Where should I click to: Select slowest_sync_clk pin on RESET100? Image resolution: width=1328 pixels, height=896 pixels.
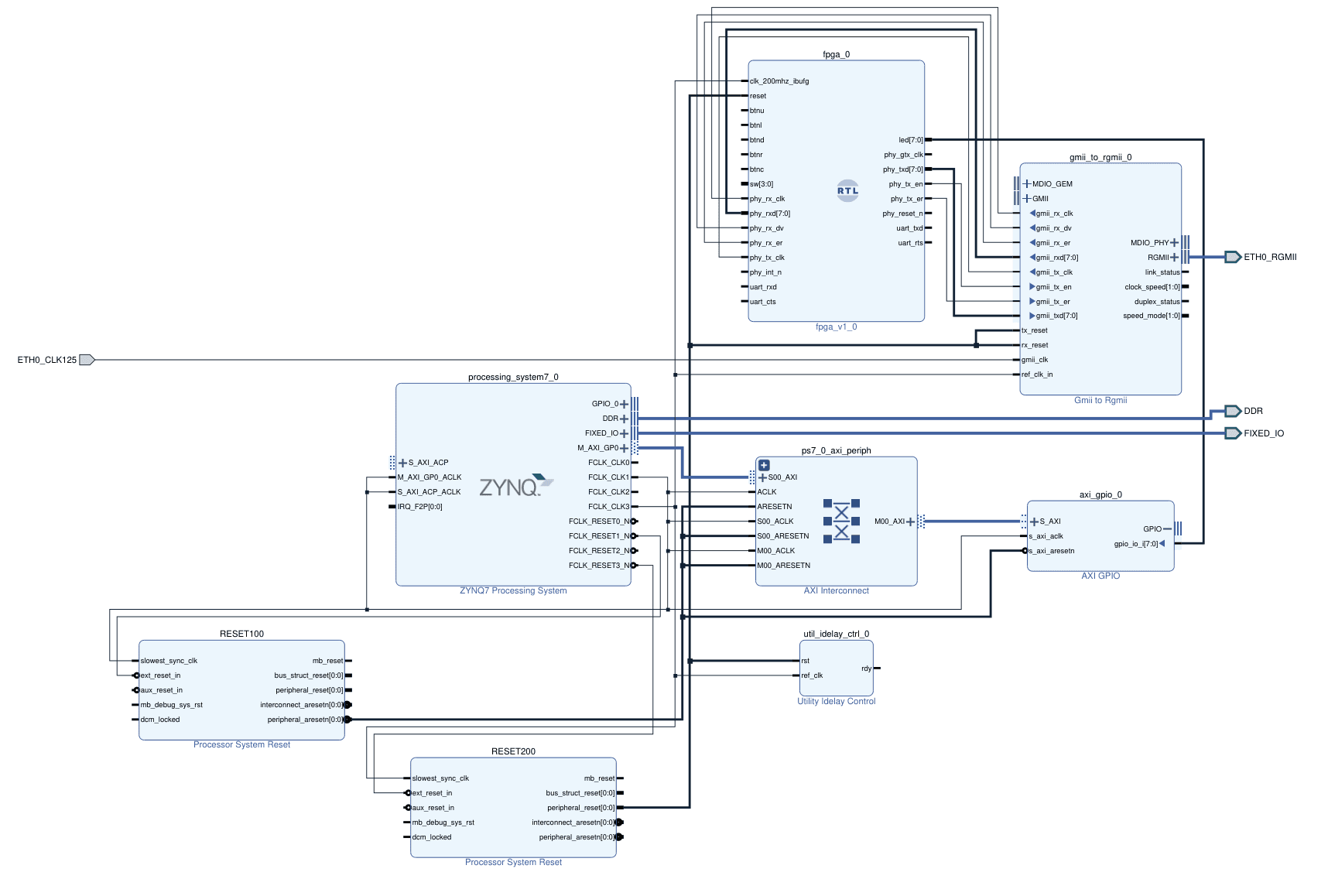tap(169, 661)
